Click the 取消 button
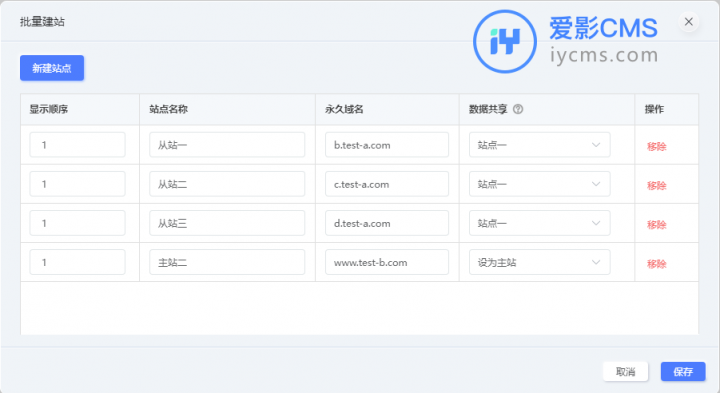720x393 pixels. click(625, 371)
